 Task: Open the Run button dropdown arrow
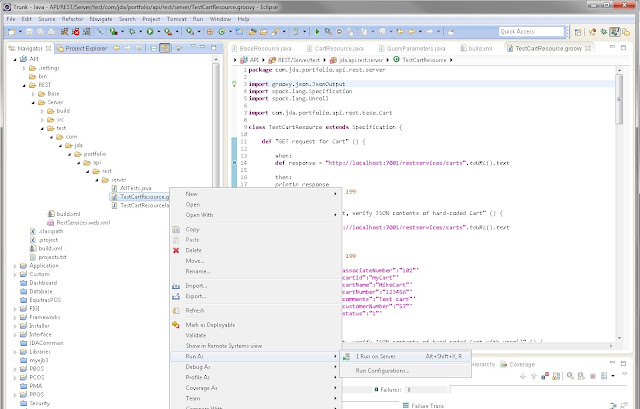point(159,31)
